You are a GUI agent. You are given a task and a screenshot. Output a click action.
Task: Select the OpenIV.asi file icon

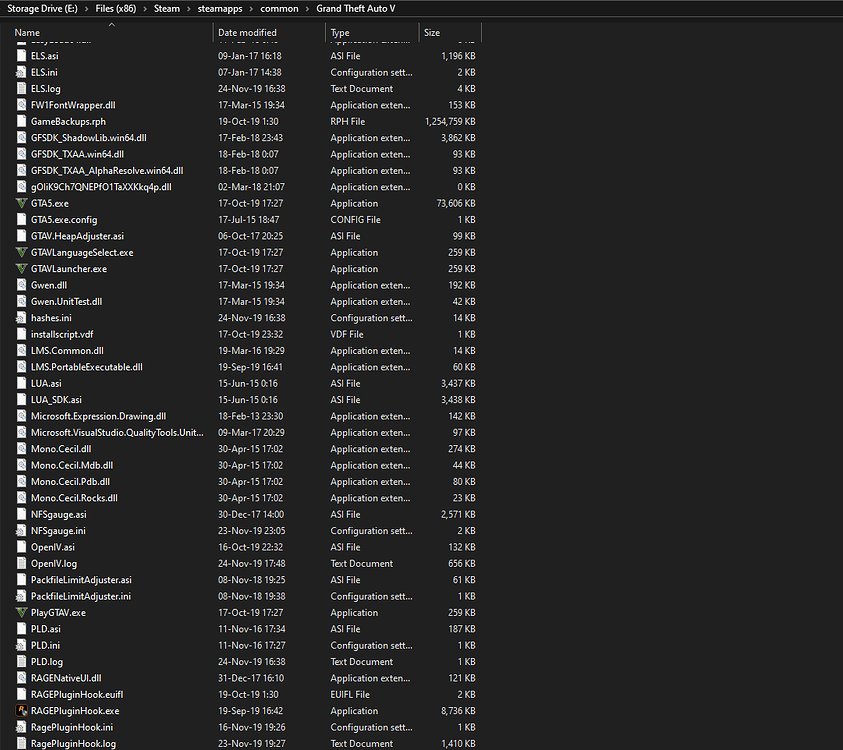[x=22, y=547]
